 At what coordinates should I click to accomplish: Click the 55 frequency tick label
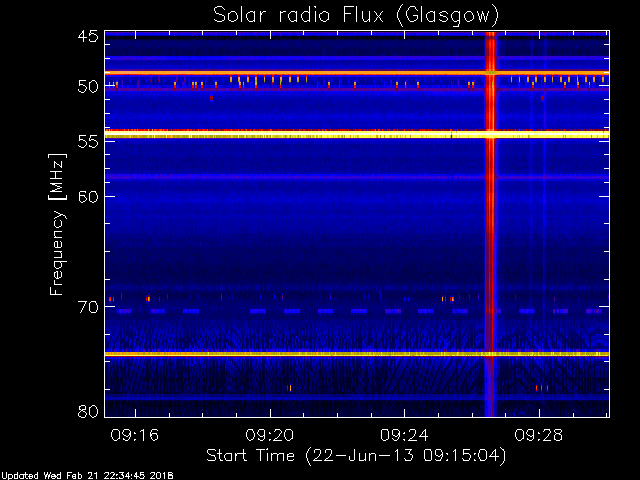(88, 142)
